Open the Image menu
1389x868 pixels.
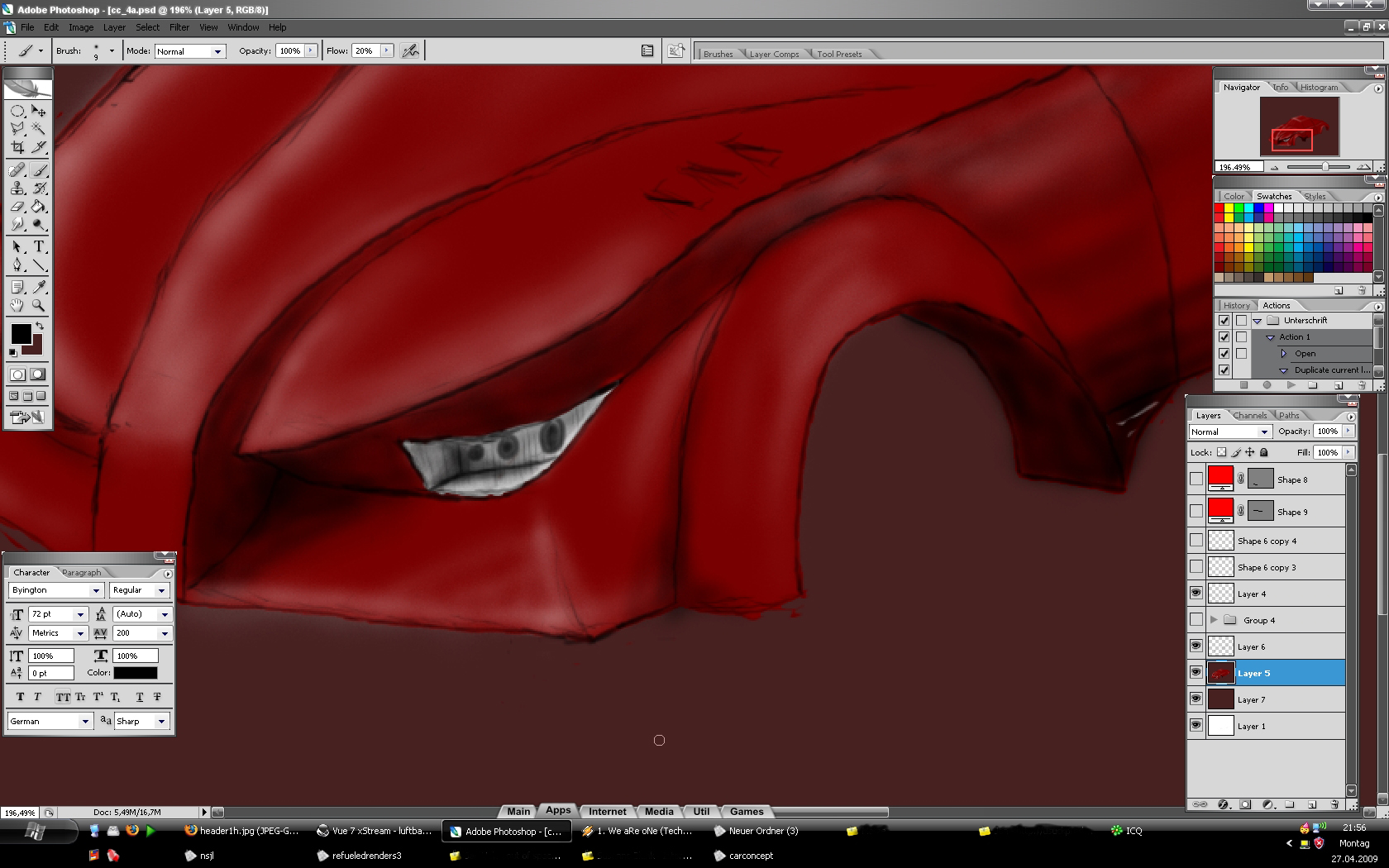click(81, 27)
